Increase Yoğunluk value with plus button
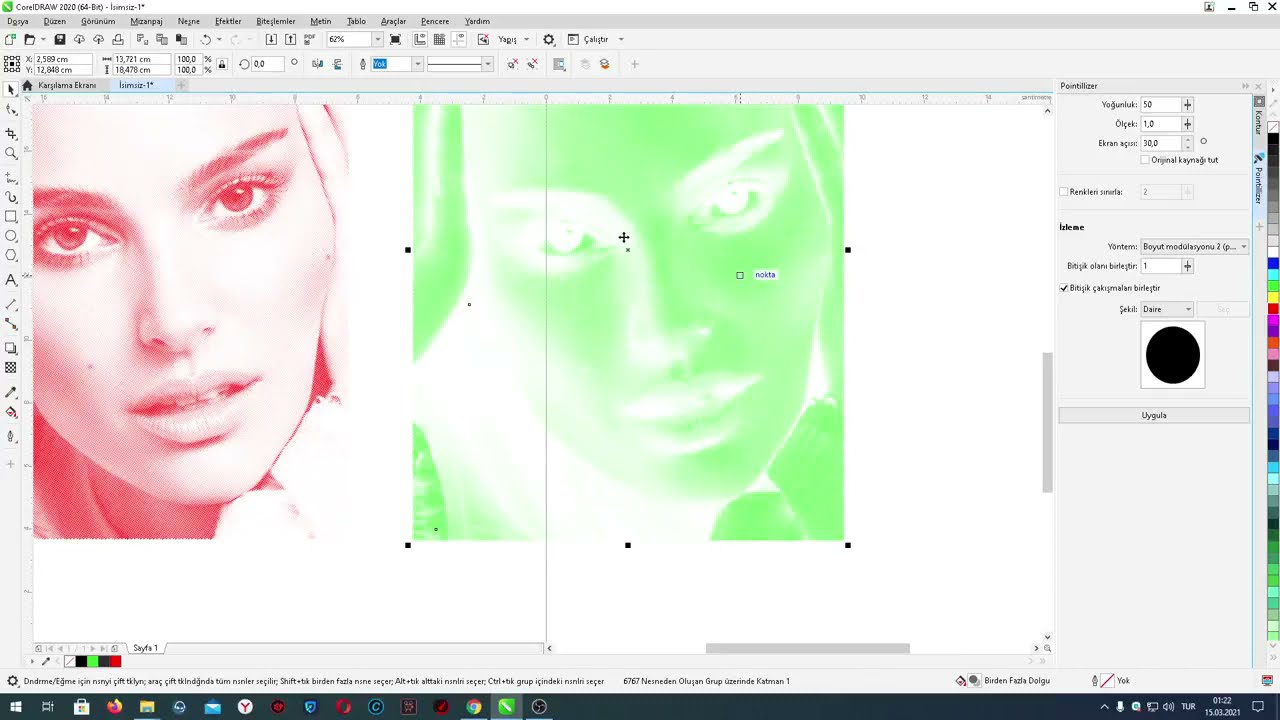 [x=1187, y=104]
